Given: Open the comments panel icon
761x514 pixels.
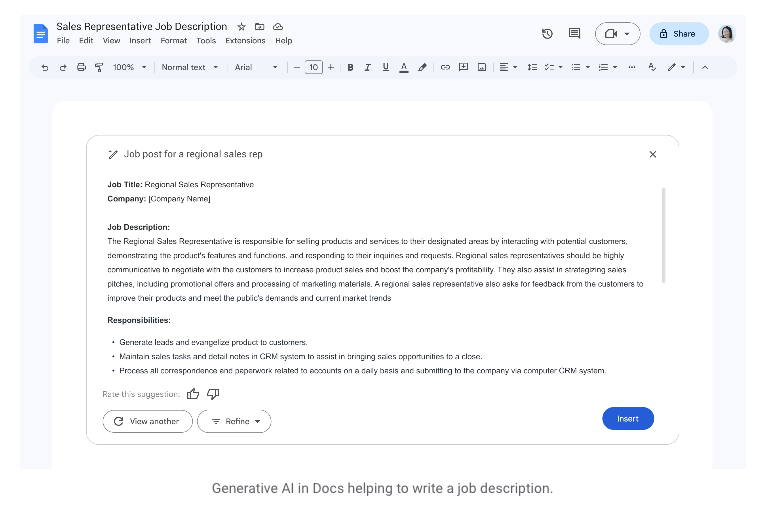Looking at the screenshot, I should (574, 34).
